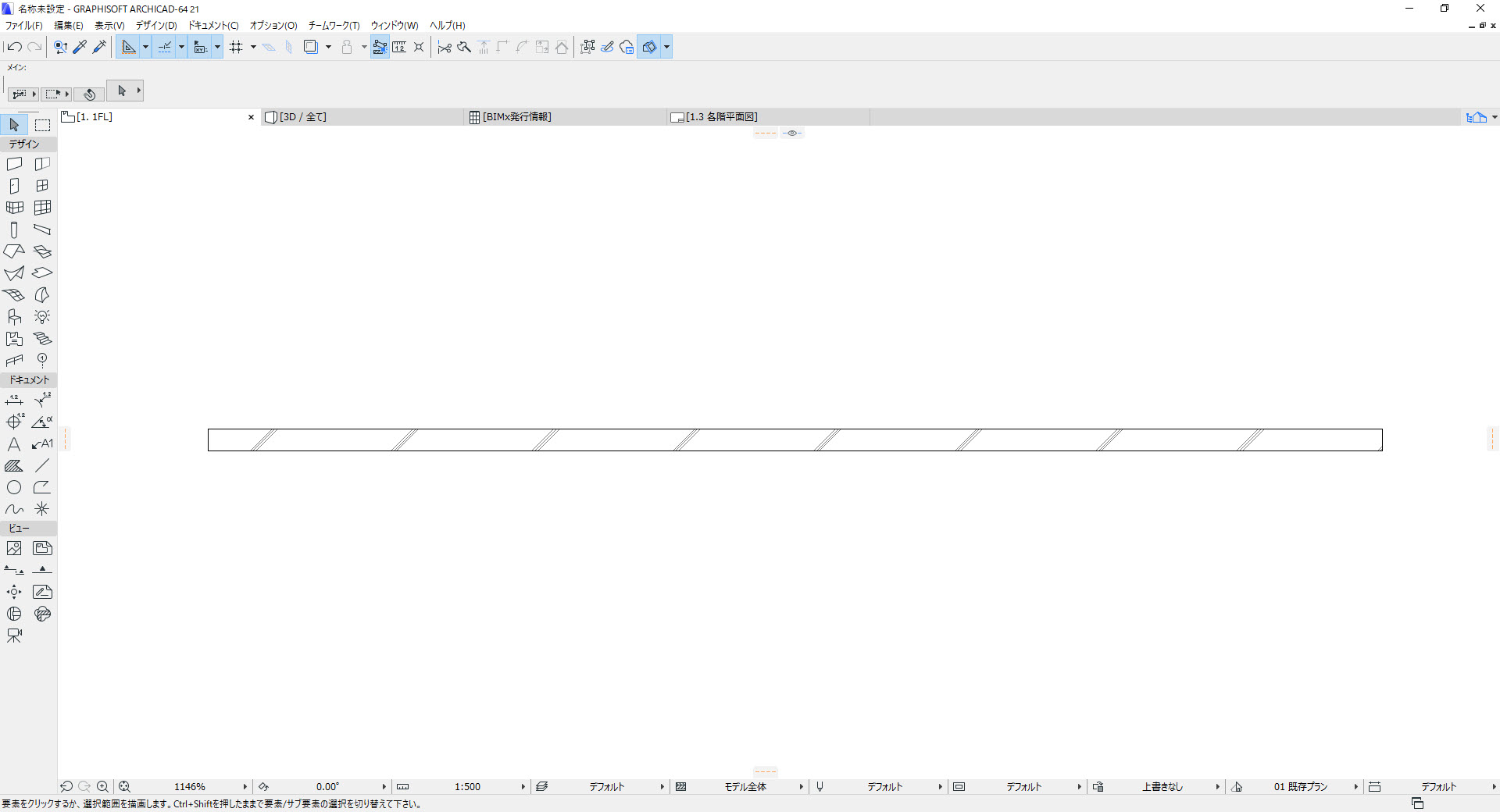
Task: Open the [BIMx発行情報] tab
Action: [x=566, y=117]
